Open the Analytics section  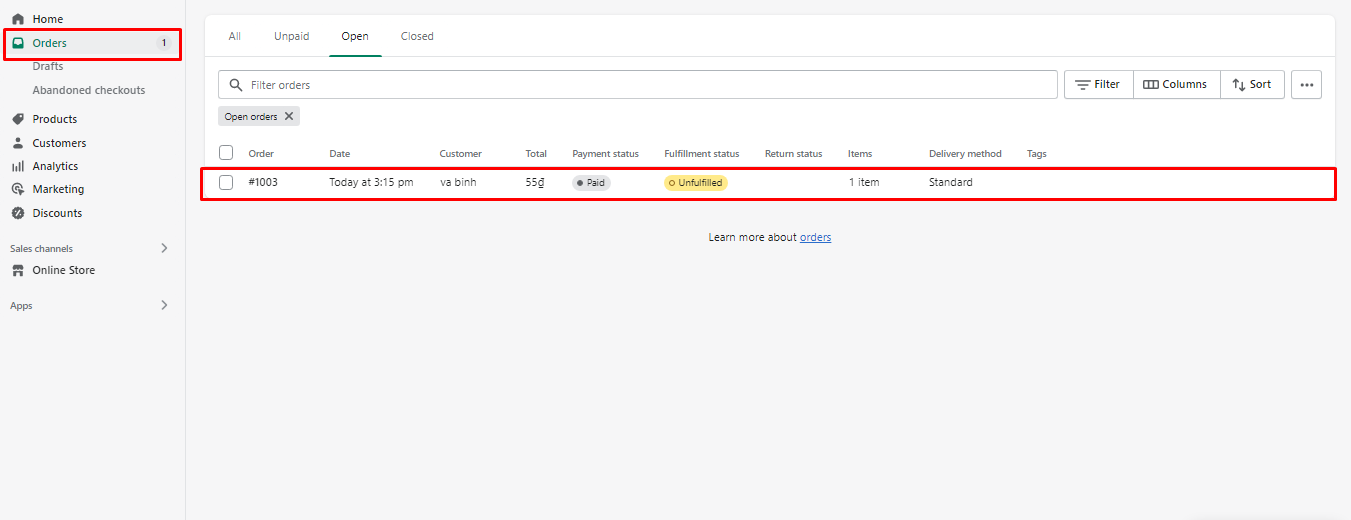click(x=55, y=166)
